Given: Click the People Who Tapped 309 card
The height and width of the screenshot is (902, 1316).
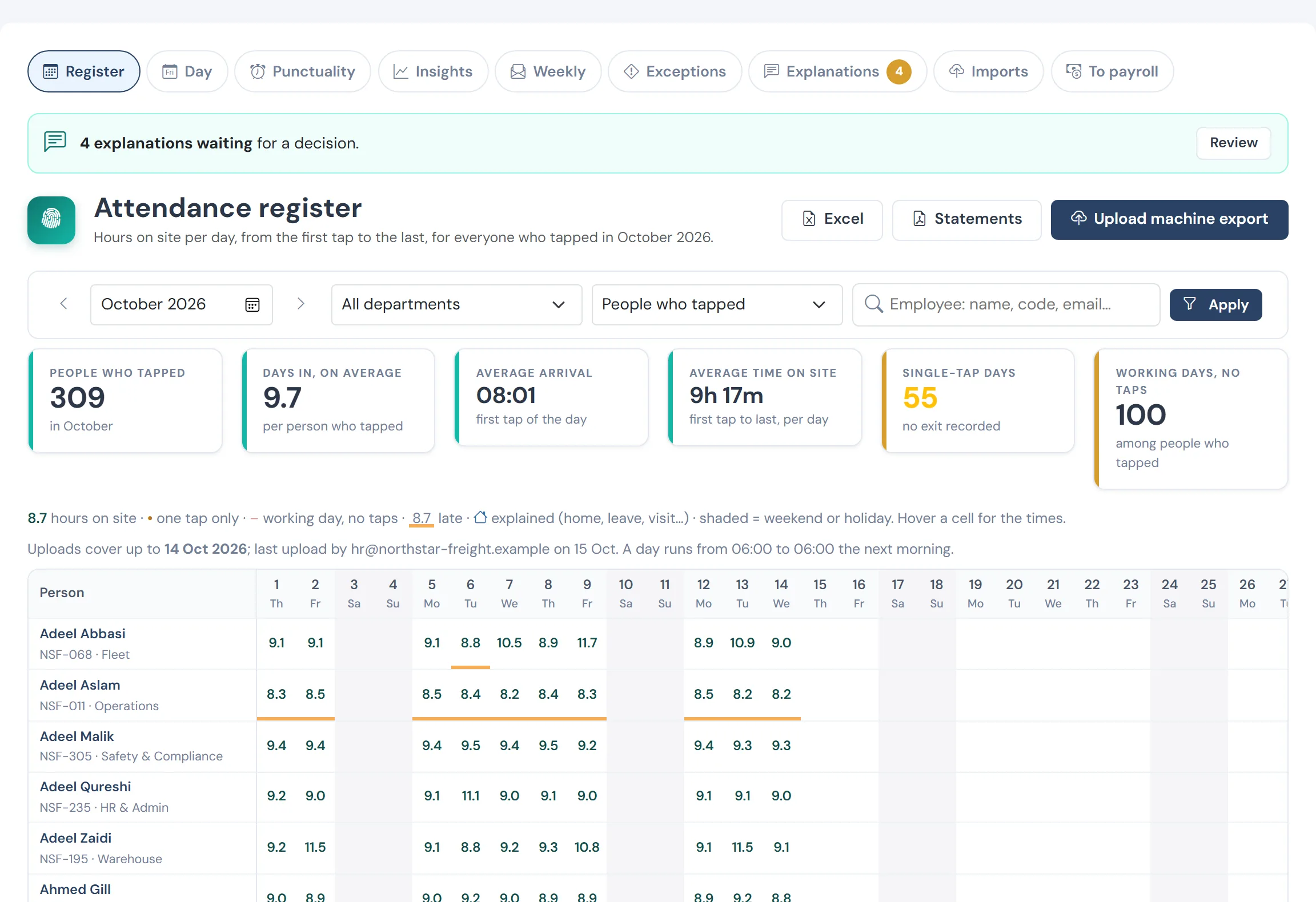Looking at the screenshot, I should [x=125, y=401].
